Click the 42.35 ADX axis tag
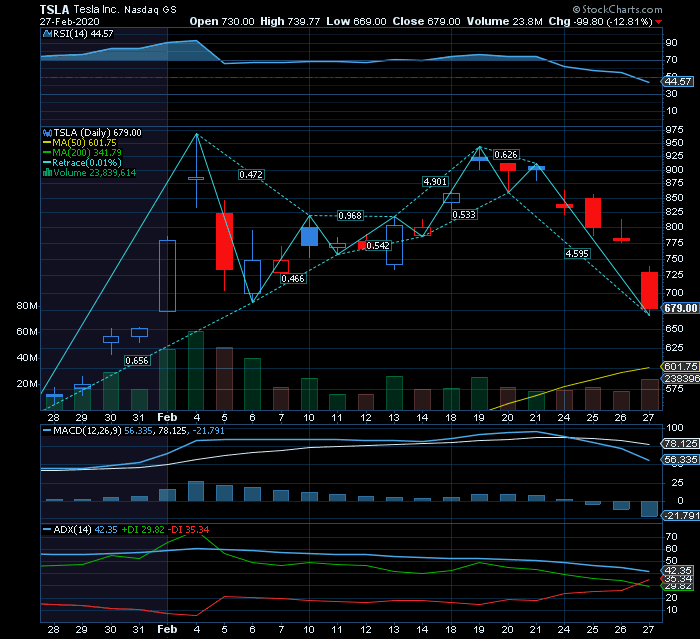This screenshot has width=700, height=639. point(677,570)
